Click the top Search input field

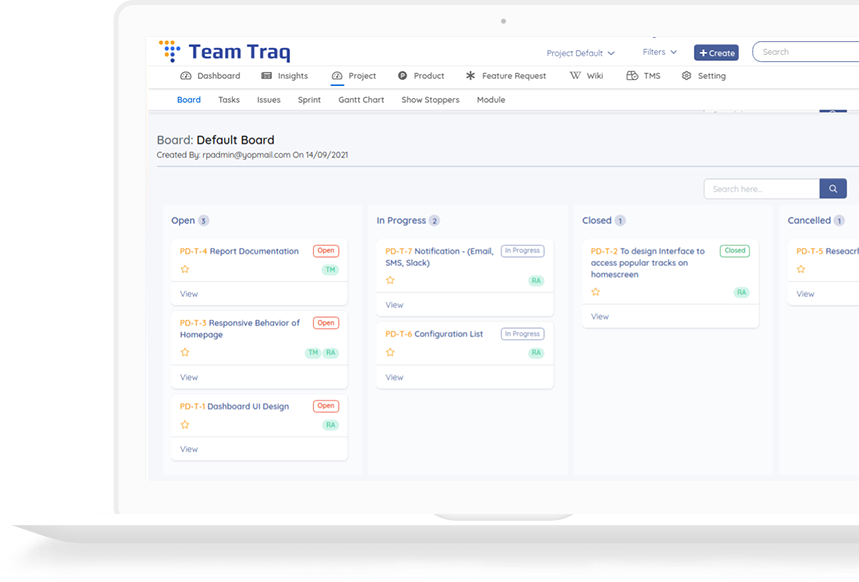tap(805, 52)
